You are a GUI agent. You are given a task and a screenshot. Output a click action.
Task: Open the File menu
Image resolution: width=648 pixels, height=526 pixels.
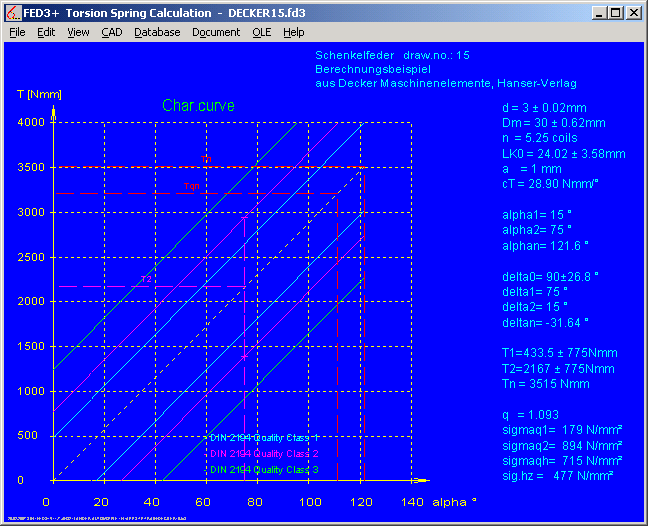(x=17, y=32)
